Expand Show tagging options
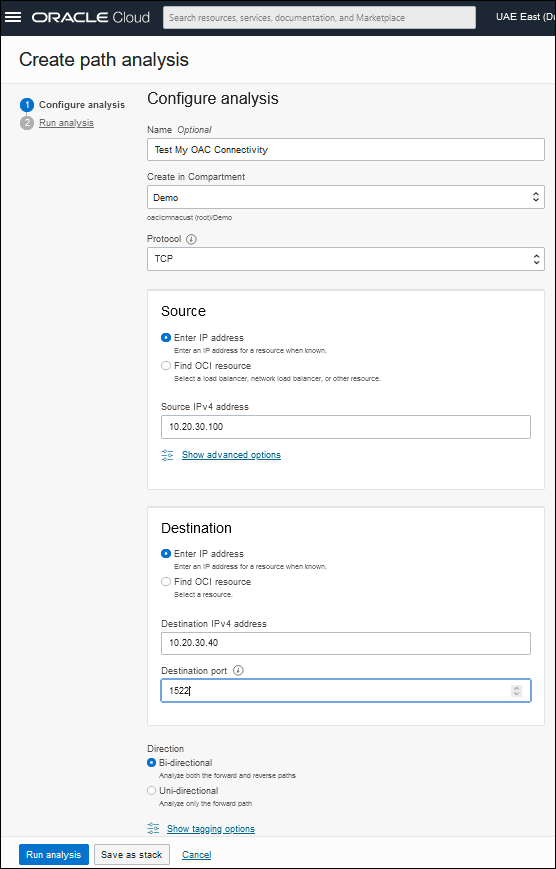Image resolution: width=556 pixels, height=869 pixels. pos(211,829)
